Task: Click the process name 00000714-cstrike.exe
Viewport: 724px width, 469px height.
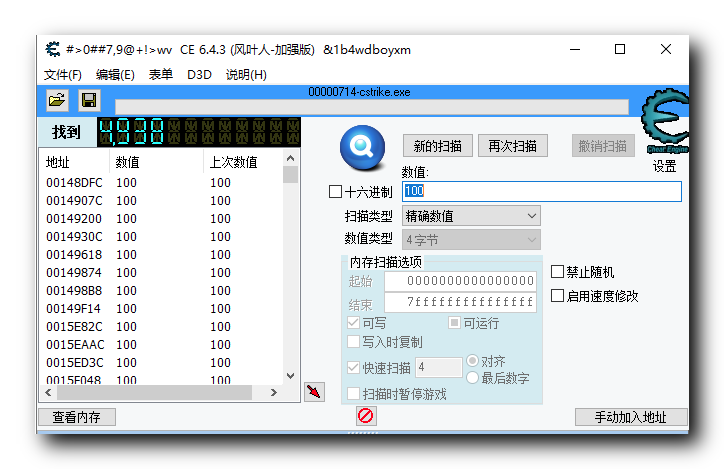Action: [x=359, y=92]
